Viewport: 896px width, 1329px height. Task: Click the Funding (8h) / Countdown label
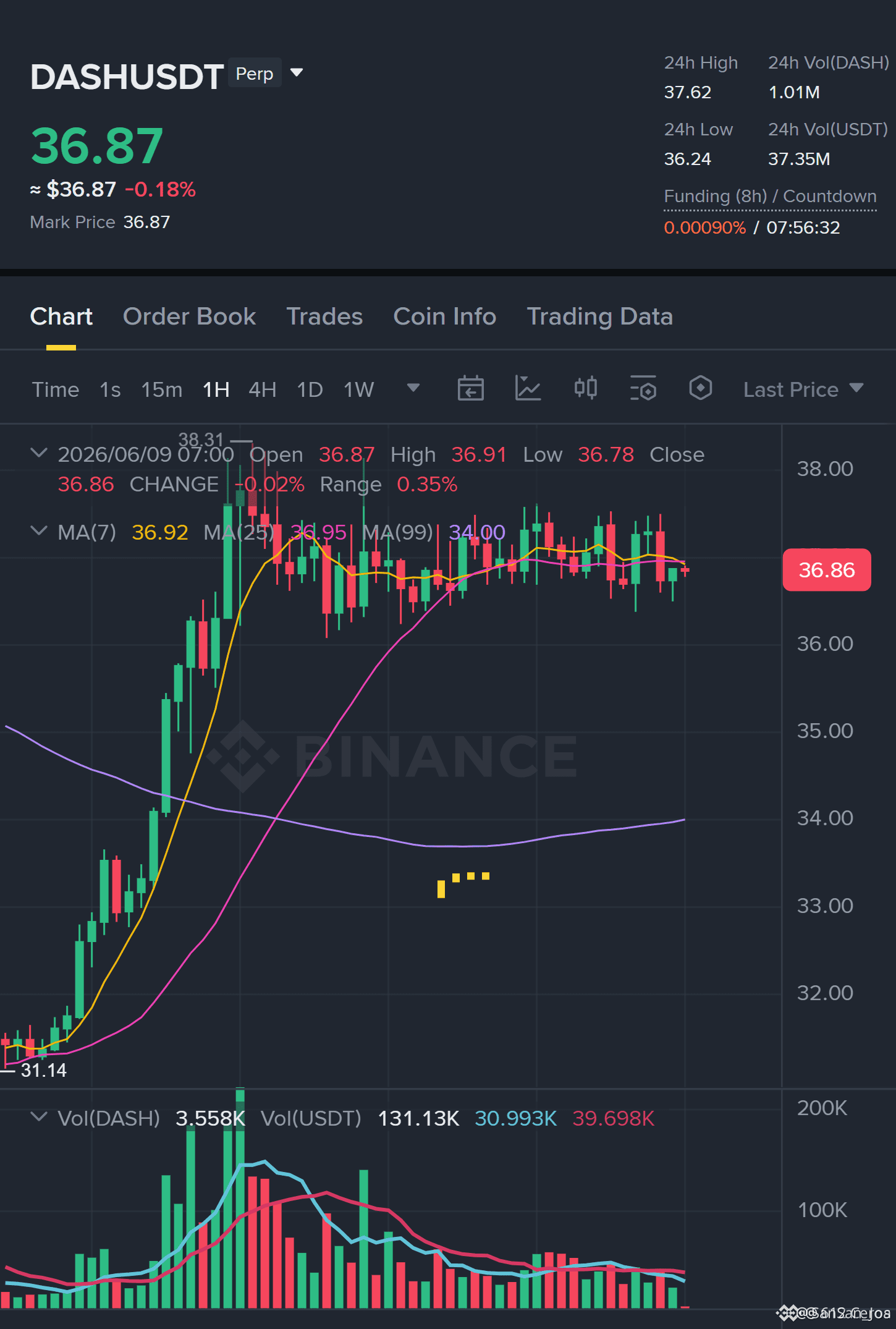coord(770,196)
